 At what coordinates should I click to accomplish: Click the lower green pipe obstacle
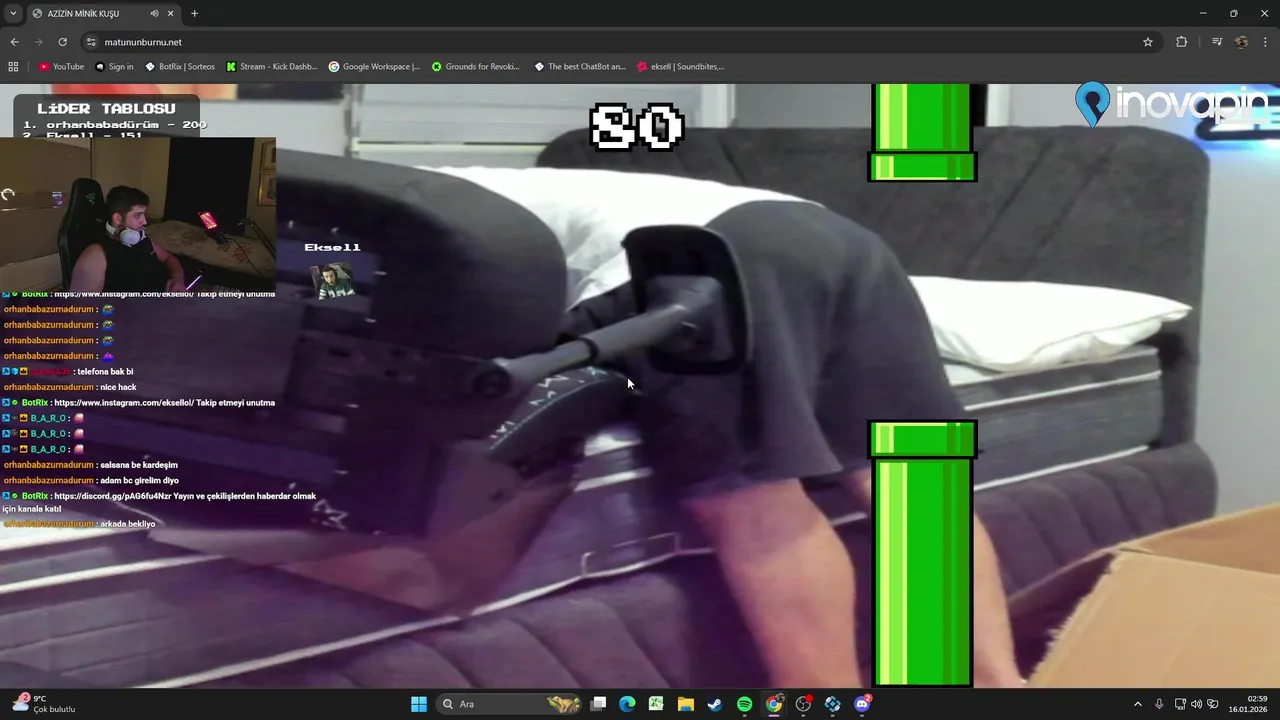click(x=922, y=554)
